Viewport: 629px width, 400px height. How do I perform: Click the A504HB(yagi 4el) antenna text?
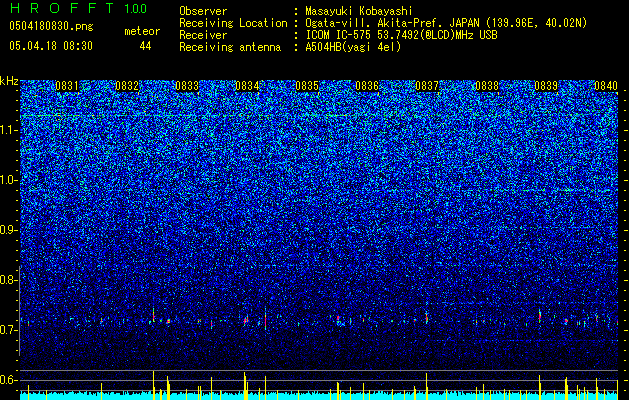(x=353, y=47)
